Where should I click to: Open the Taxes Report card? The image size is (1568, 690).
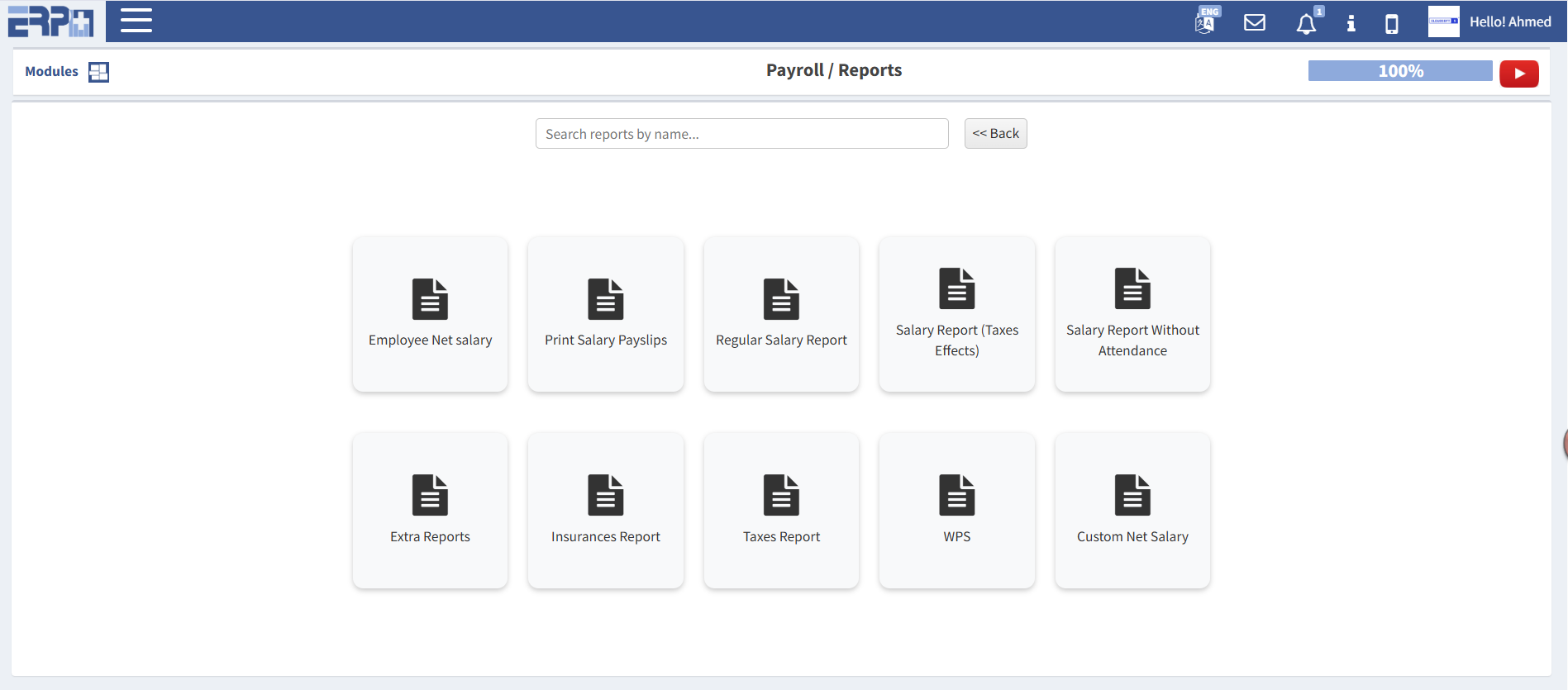(x=781, y=510)
